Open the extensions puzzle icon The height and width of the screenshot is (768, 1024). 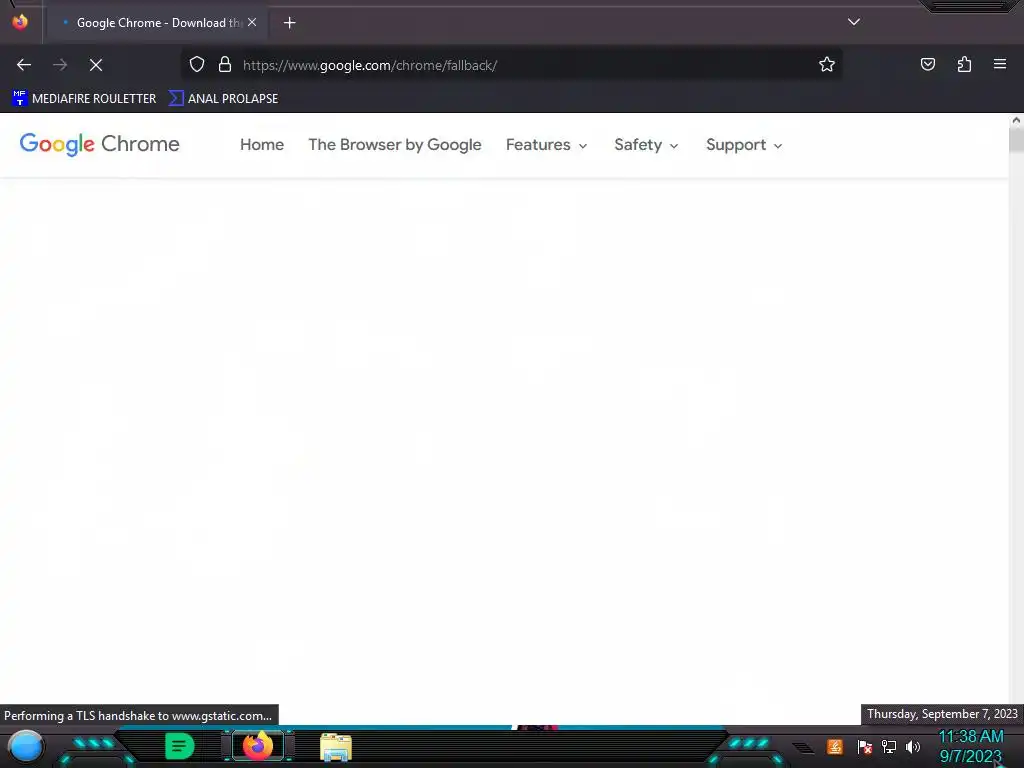coord(964,64)
